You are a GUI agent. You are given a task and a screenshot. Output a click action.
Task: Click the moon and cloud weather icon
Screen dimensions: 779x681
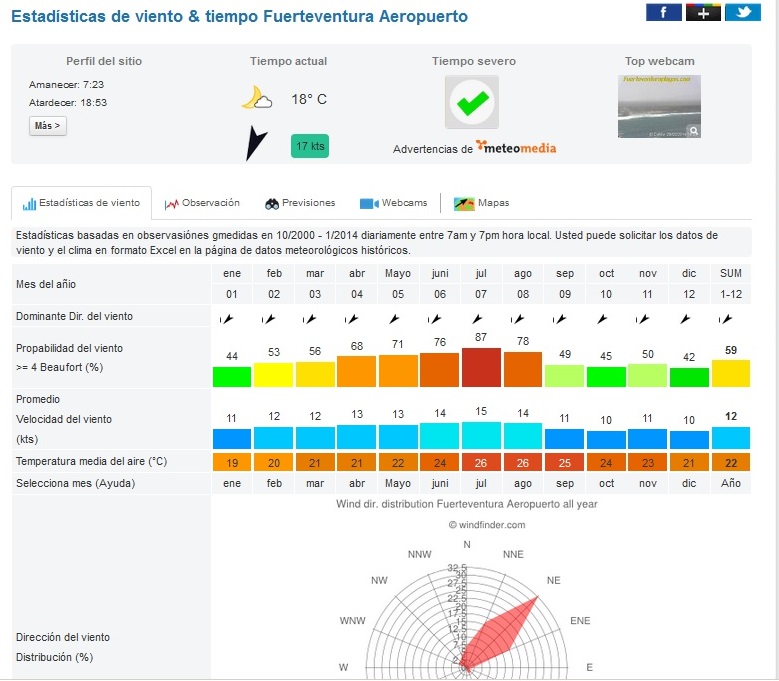click(x=257, y=98)
